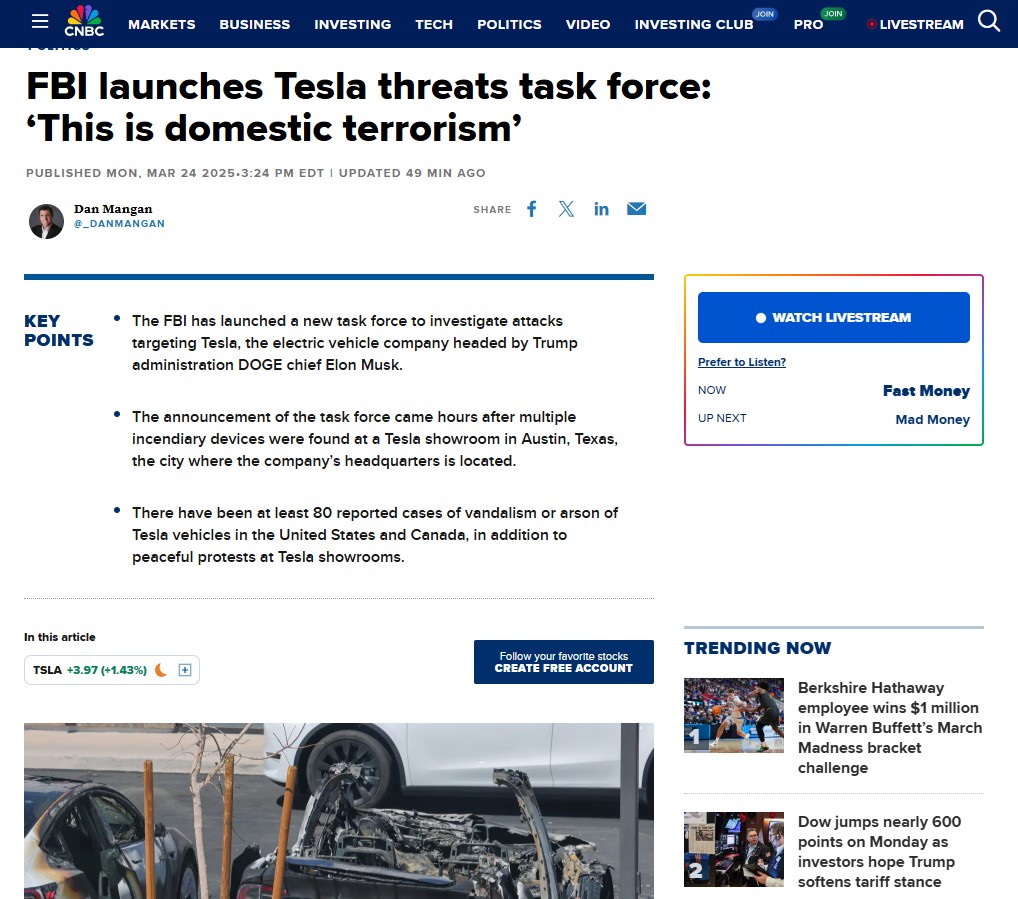This screenshot has width=1018, height=899.
Task: Click the Watch Livestream button
Action: [x=834, y=317]
